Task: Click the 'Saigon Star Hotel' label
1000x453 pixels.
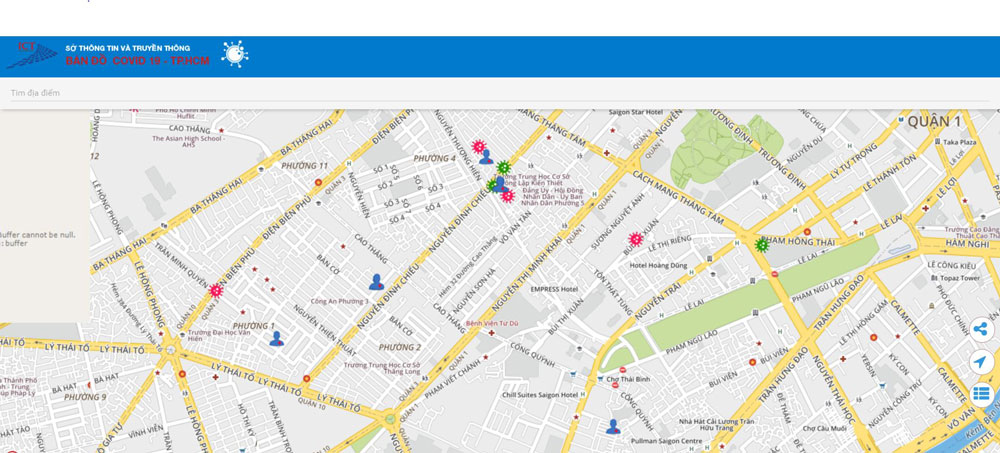Action: (636, 112)
